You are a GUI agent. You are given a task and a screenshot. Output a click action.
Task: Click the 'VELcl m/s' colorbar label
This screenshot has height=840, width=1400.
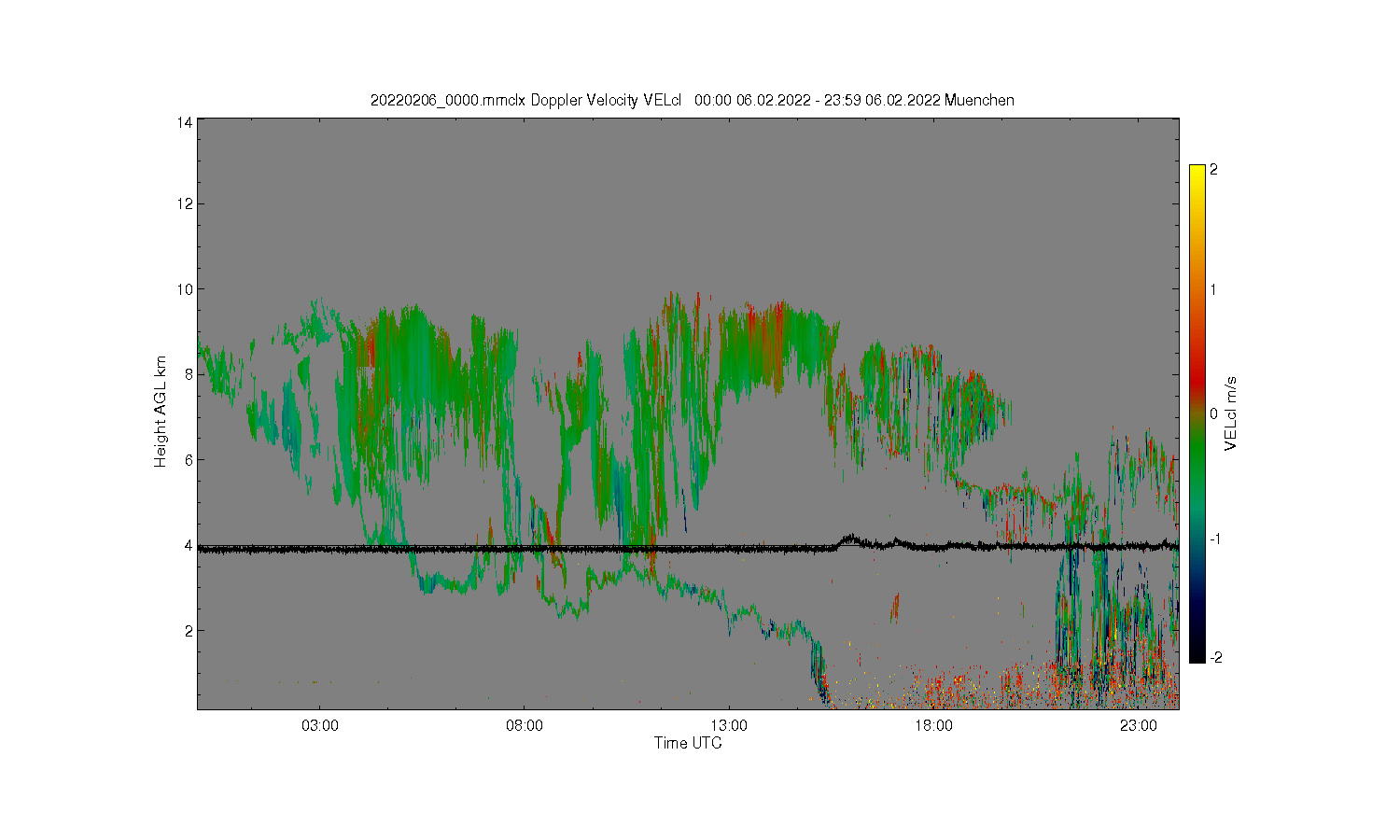1231,413
